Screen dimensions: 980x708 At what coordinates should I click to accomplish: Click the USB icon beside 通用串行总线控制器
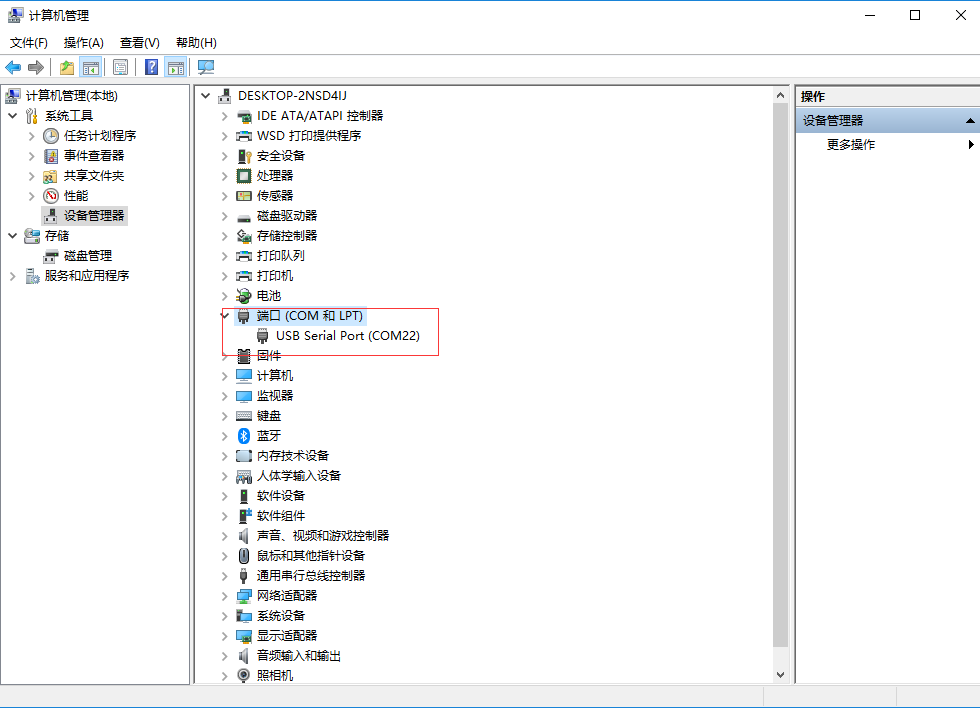point(244,576)
